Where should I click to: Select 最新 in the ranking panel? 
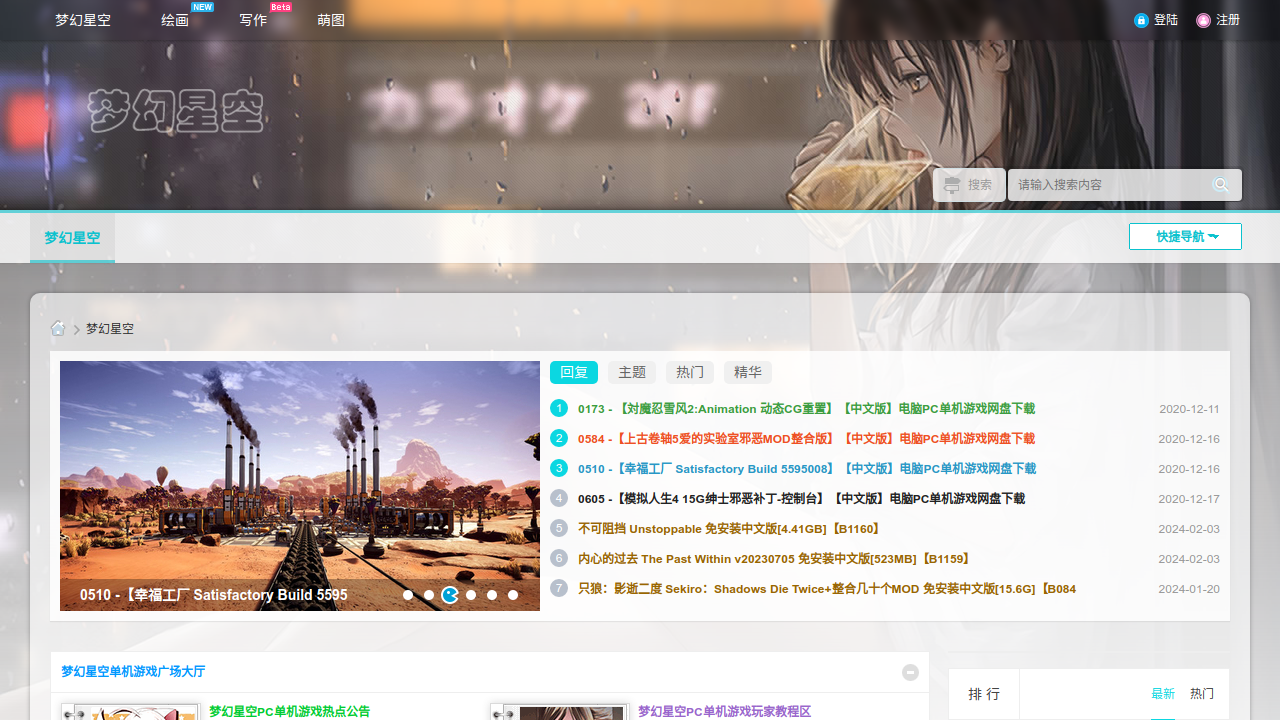click(1163, 694)
